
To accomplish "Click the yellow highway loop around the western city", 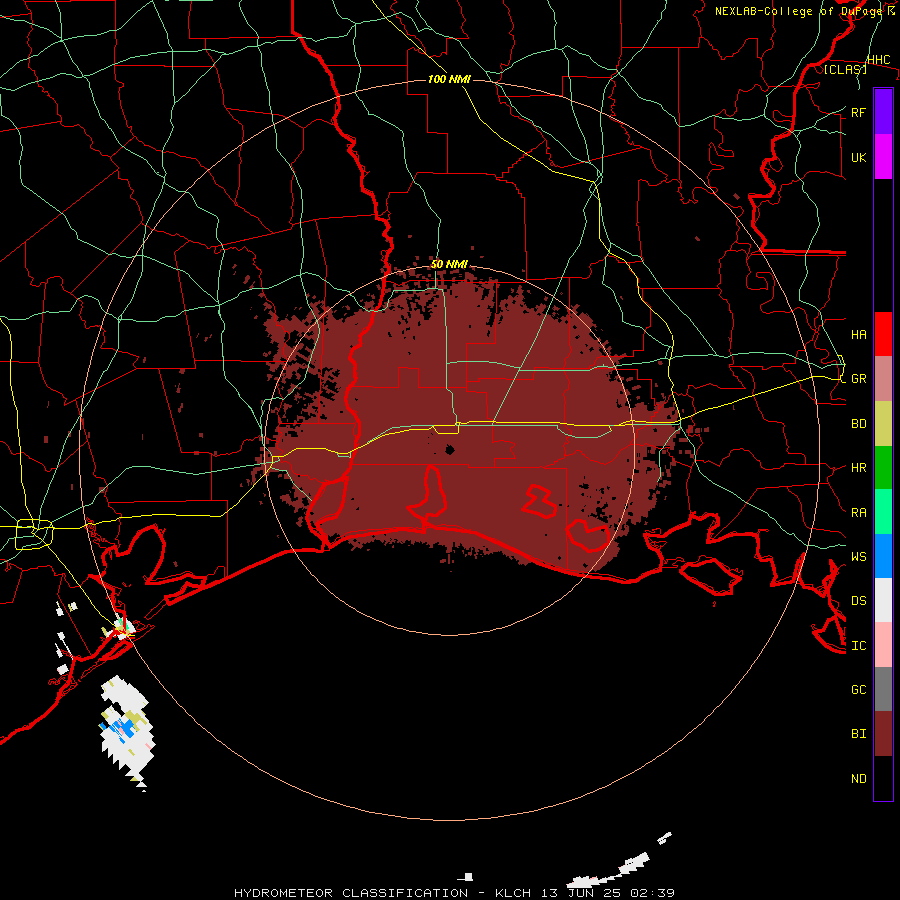I will coord(34,533).
